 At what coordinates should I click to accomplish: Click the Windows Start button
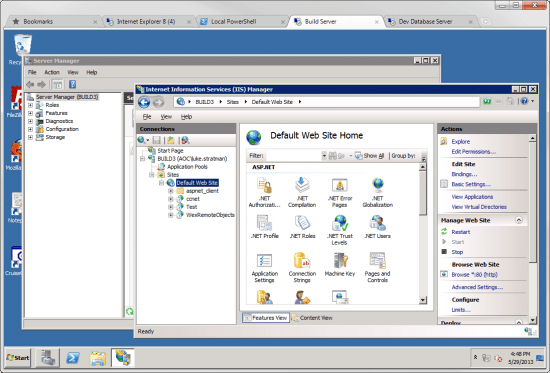tap(18, 358)
